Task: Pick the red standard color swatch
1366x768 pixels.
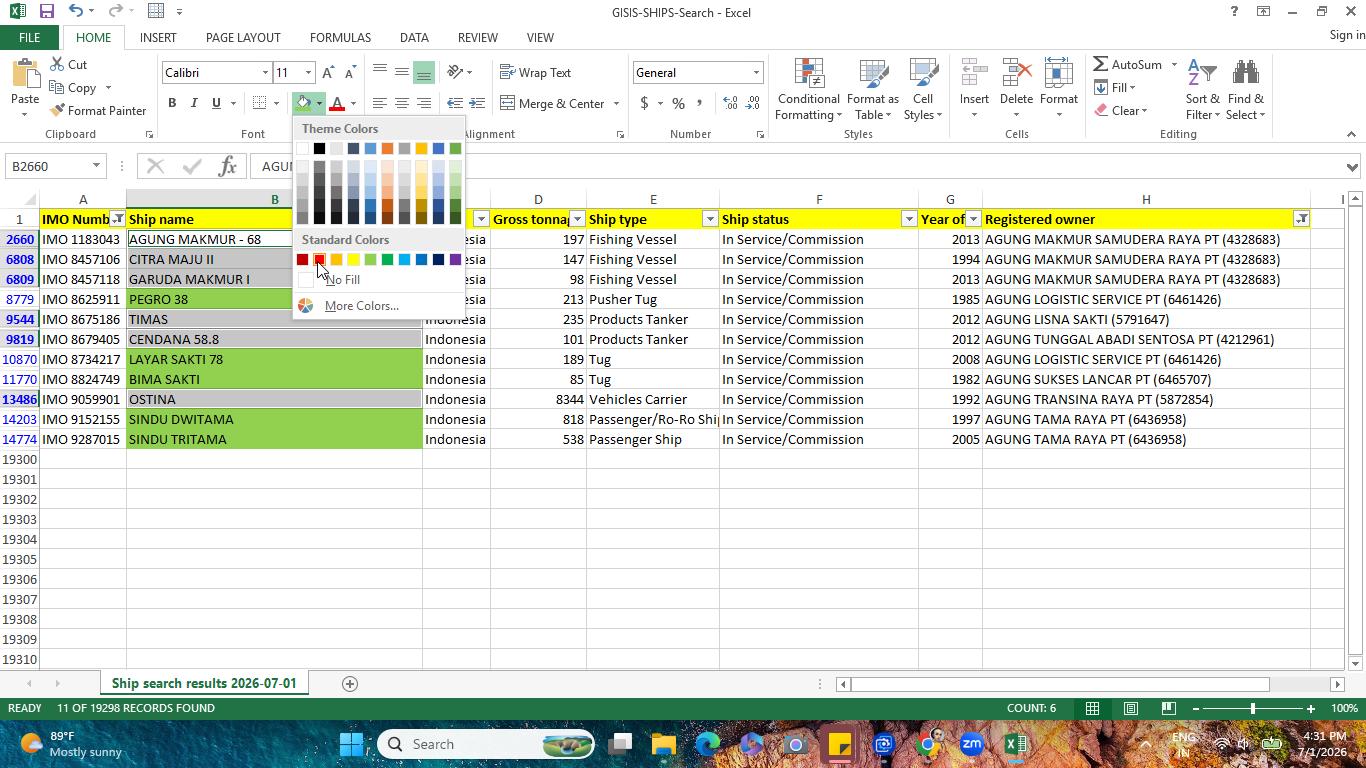Action: pyautogui.click(x=319, y=260)
